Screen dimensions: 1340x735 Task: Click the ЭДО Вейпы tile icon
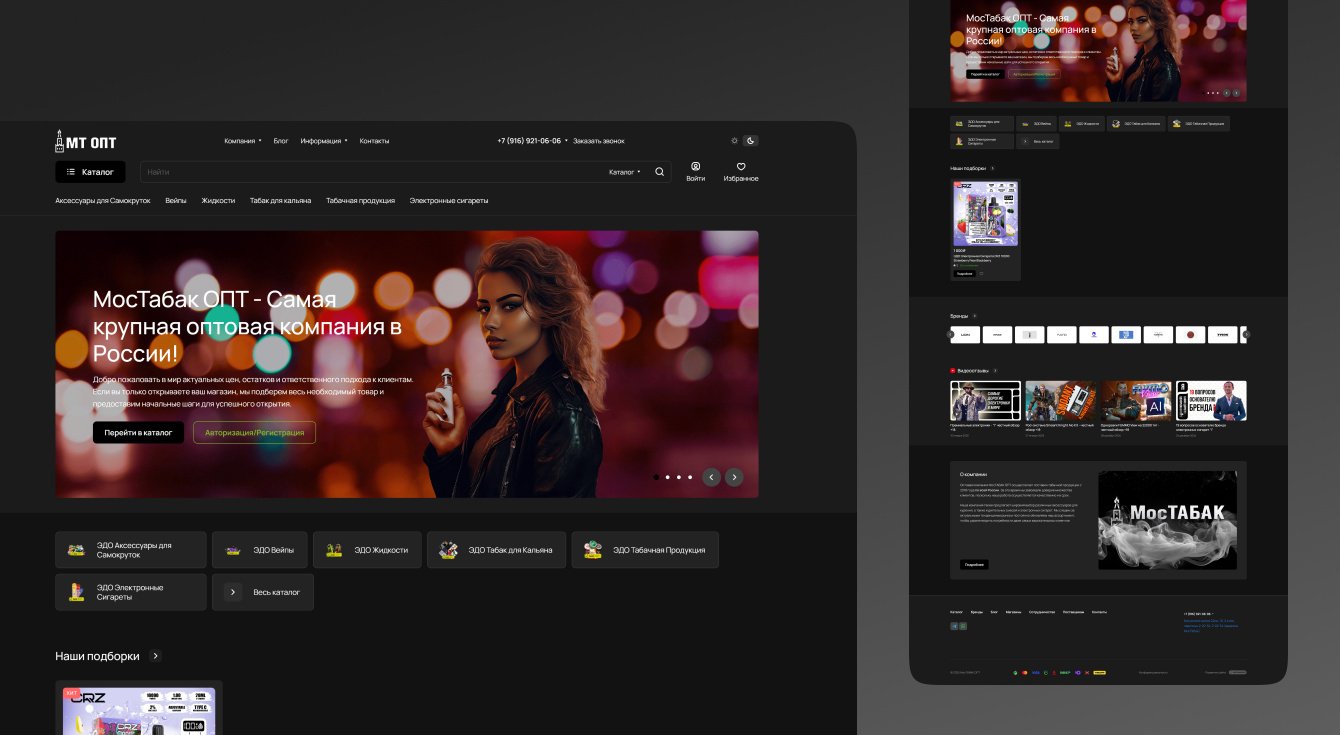coord(233,550)
